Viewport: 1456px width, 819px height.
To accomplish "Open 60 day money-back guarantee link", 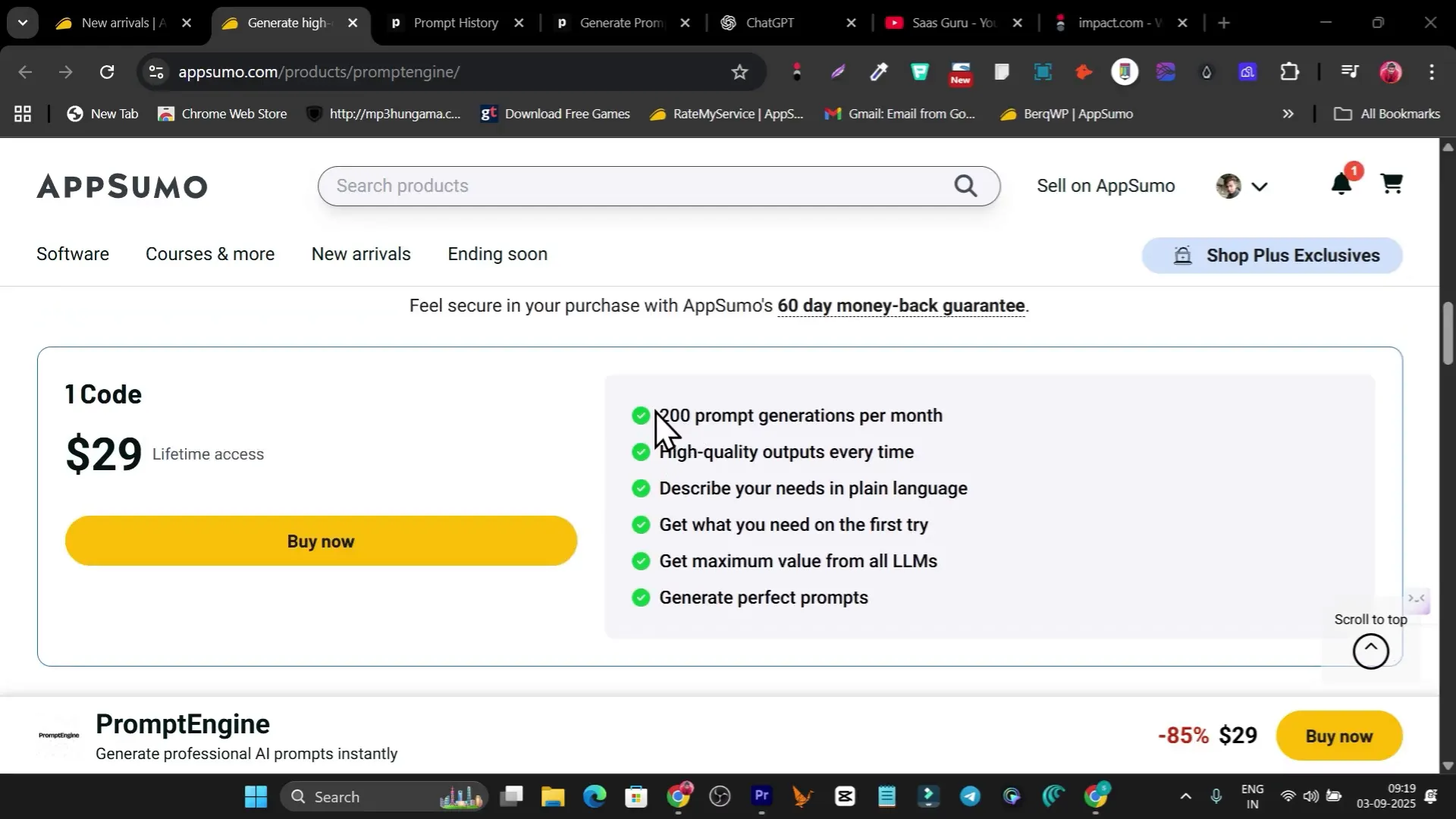I will (901, 306).
